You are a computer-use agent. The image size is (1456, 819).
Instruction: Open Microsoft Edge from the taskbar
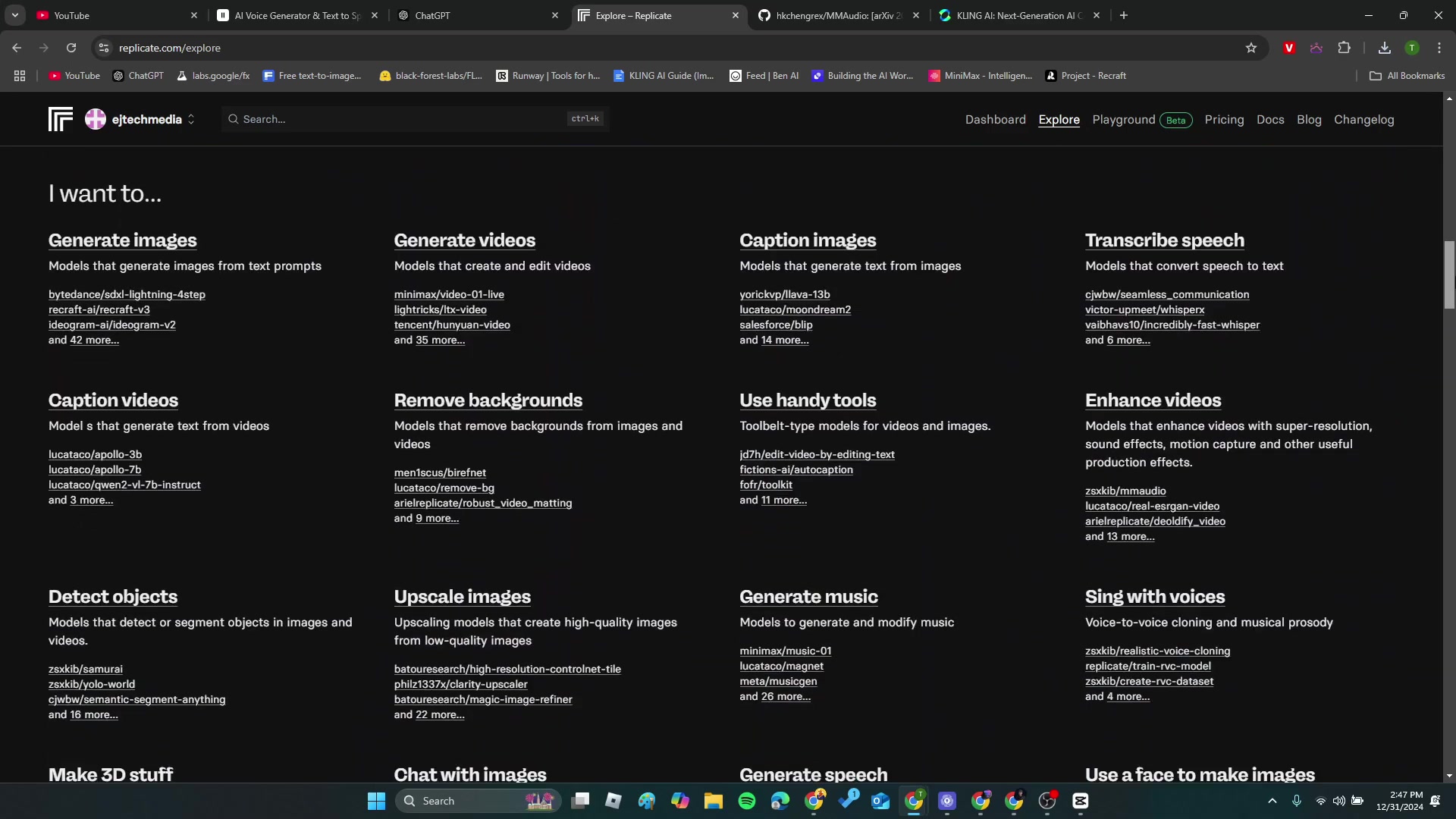780,801
